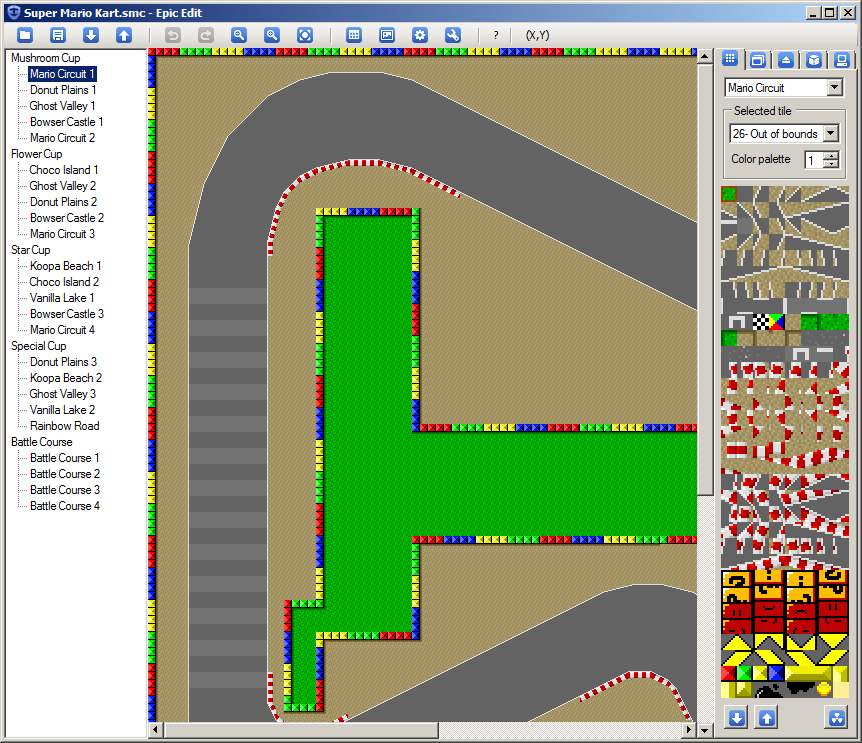Click the Save ROM disk icon
This screenshot has height=743, width=862.
pos(58,35)
